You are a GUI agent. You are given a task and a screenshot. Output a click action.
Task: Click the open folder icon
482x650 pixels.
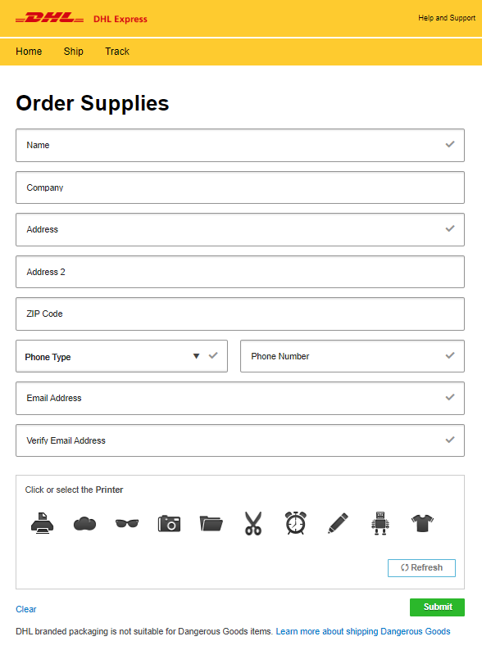(211, 524)
